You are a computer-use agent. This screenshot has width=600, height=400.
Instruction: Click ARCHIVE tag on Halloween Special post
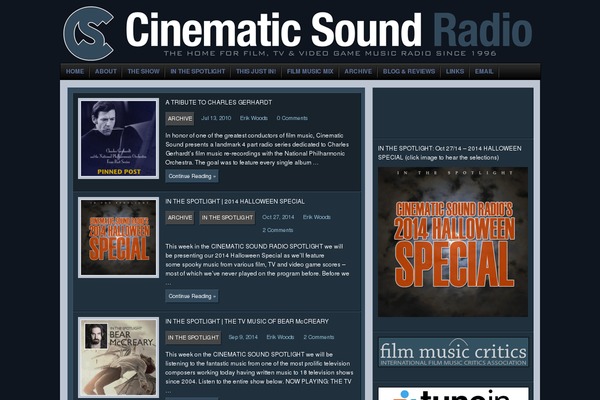pos(180,218)
